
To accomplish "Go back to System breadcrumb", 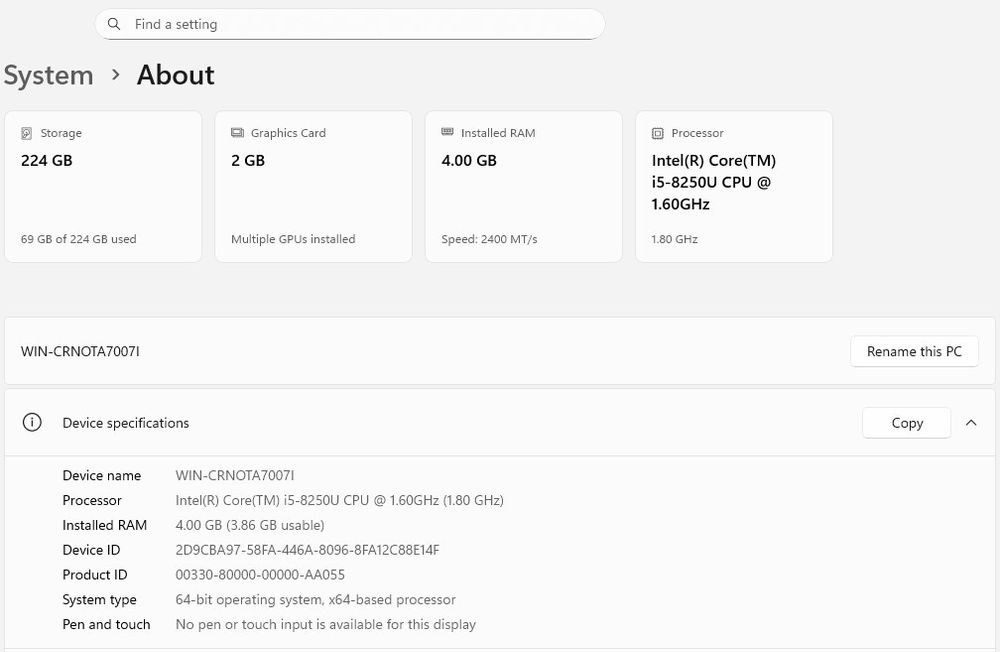I will (x=48, y=75).
